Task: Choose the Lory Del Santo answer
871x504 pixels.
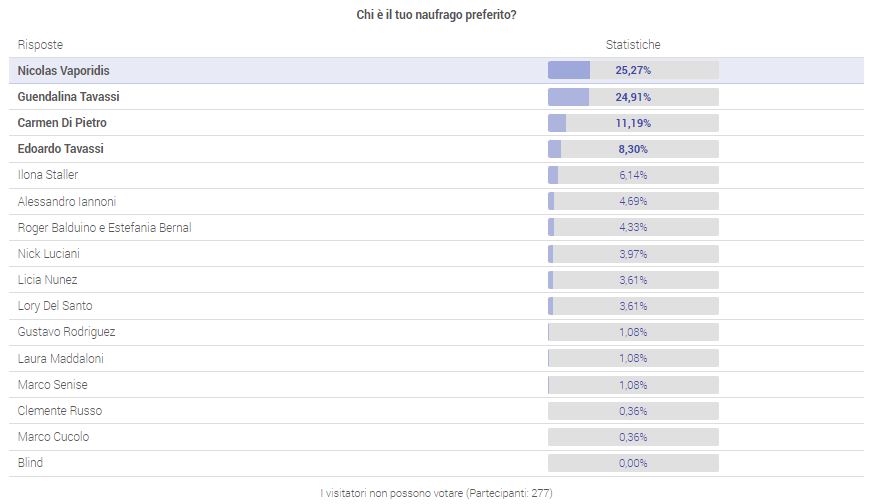Action: (55, 306)
